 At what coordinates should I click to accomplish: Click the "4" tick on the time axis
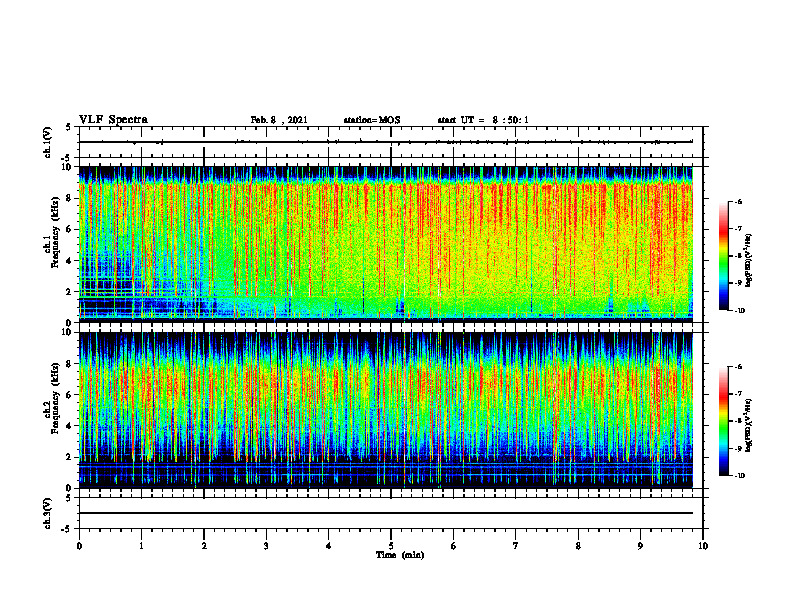pos(329,546)
